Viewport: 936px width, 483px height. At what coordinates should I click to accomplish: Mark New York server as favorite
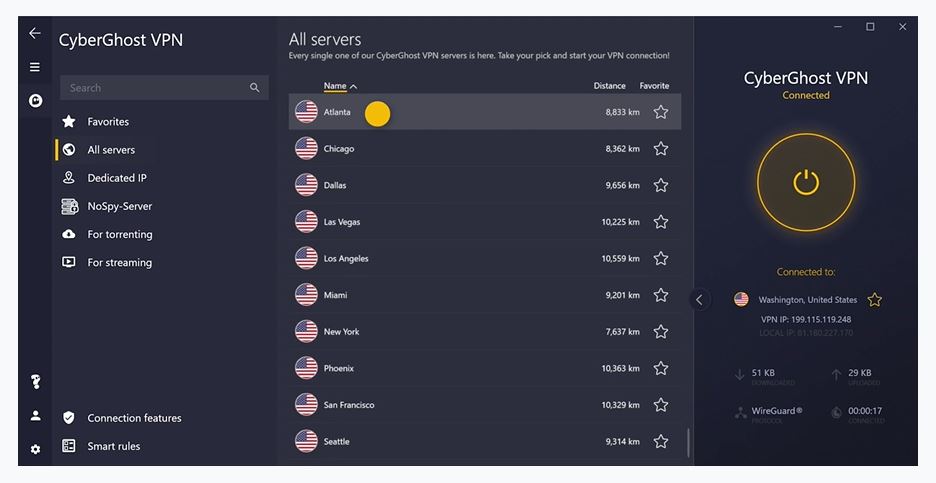coord(661,332)
